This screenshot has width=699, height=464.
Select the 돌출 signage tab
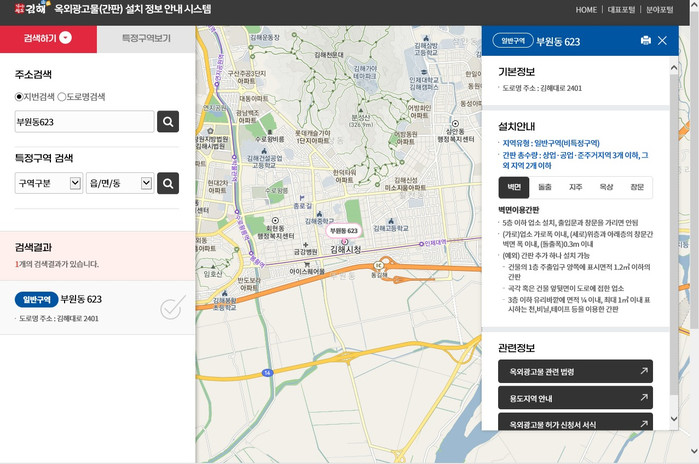point(544,187)
